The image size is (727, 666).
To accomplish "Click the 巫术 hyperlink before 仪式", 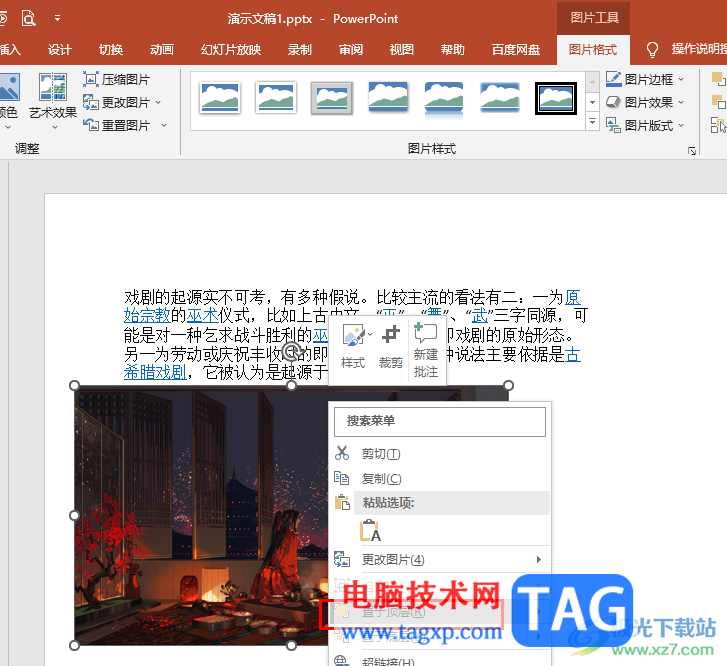I will point(202,316).
